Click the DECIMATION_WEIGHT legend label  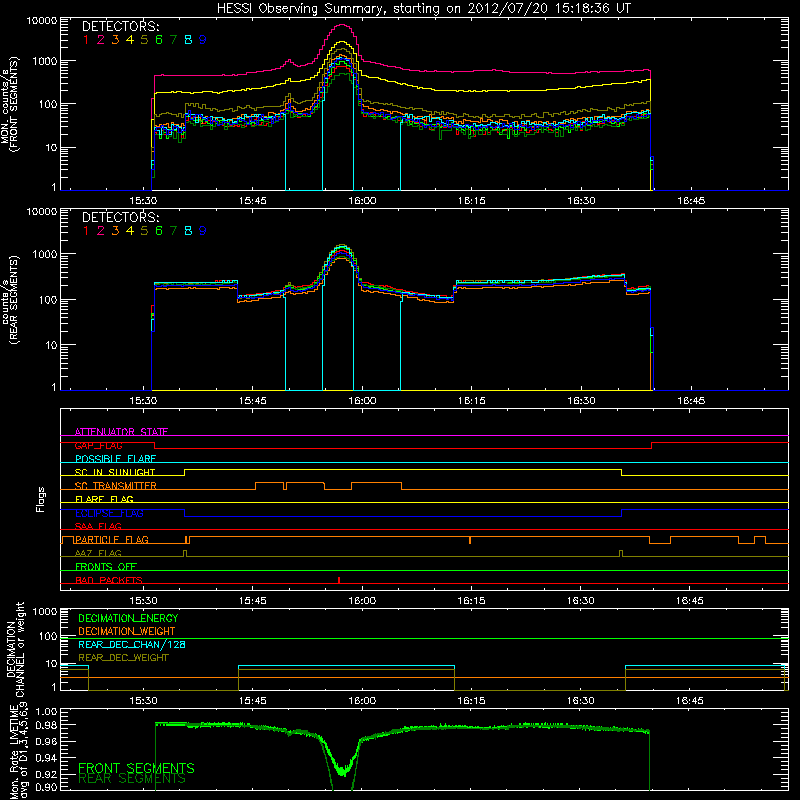coord(127,631)
